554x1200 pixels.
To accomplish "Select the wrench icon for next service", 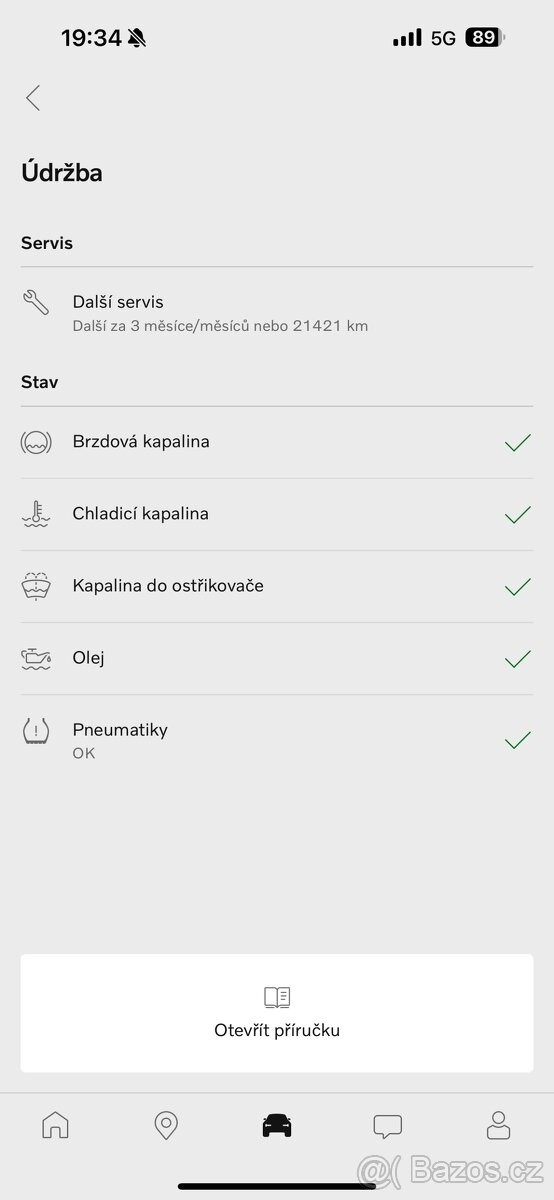I will 36,302.
